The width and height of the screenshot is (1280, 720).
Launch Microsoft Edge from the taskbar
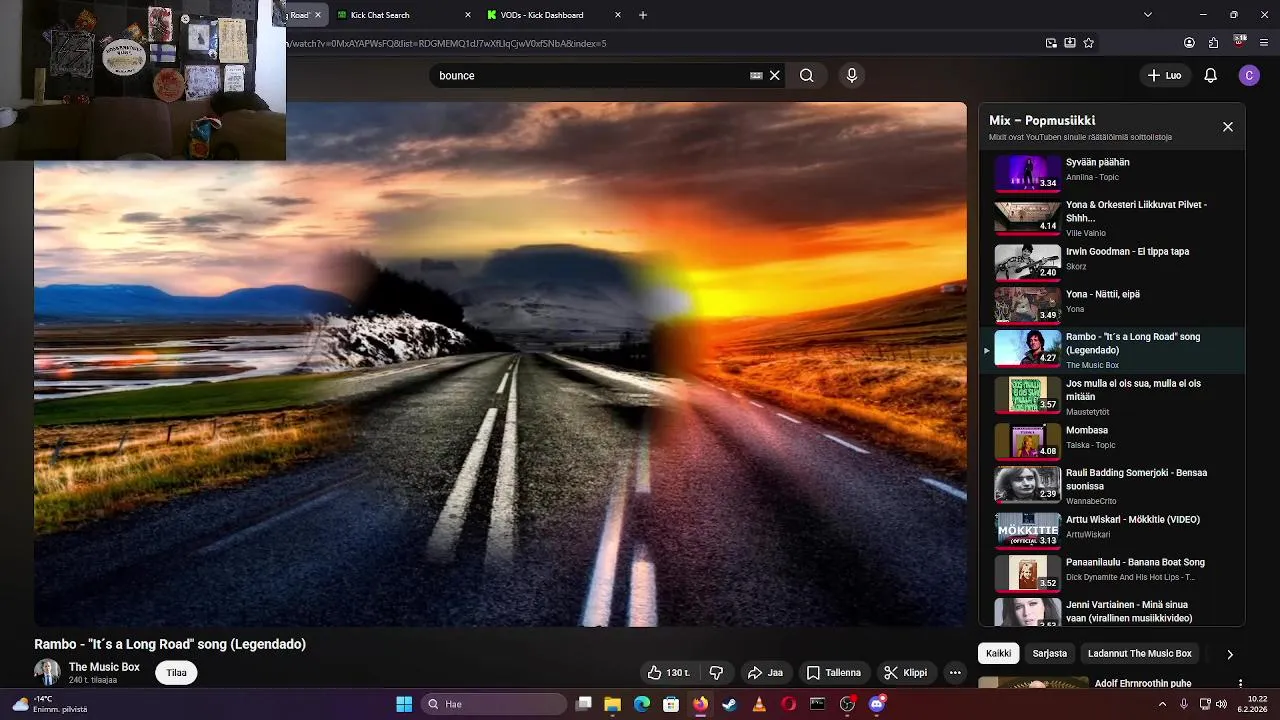pyautogui.click(x=642, y=704)
